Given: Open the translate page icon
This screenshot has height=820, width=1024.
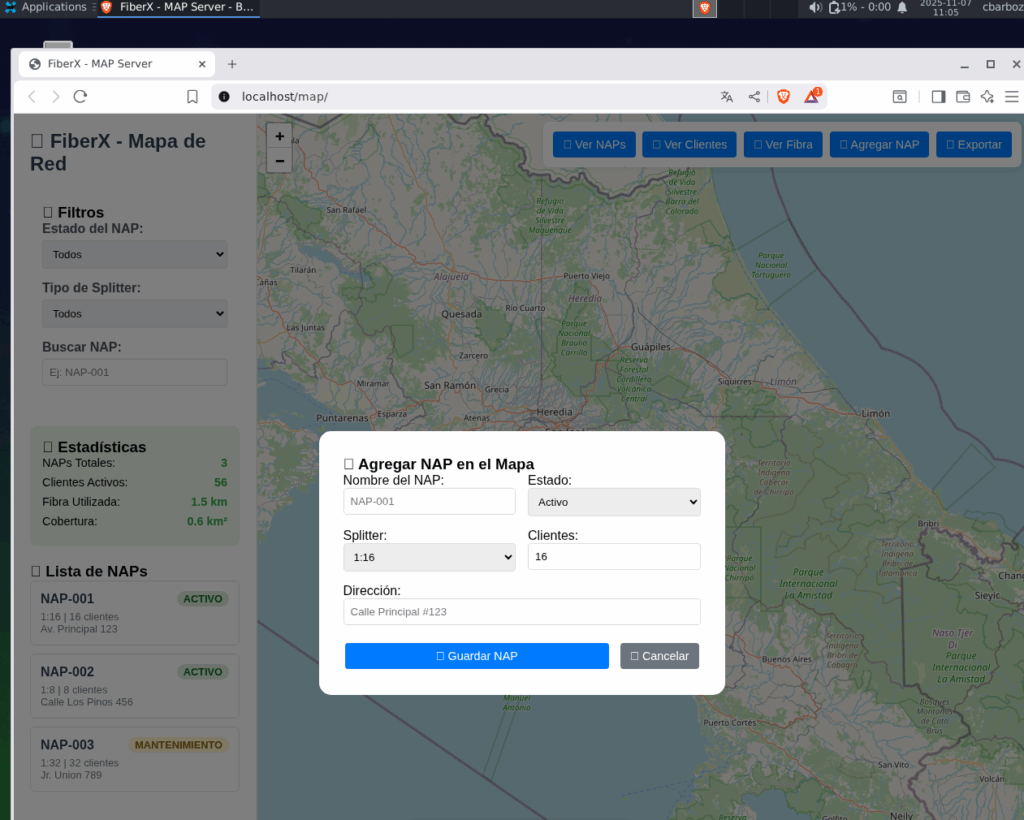Looking at the screenshot, I should (727, 97).
